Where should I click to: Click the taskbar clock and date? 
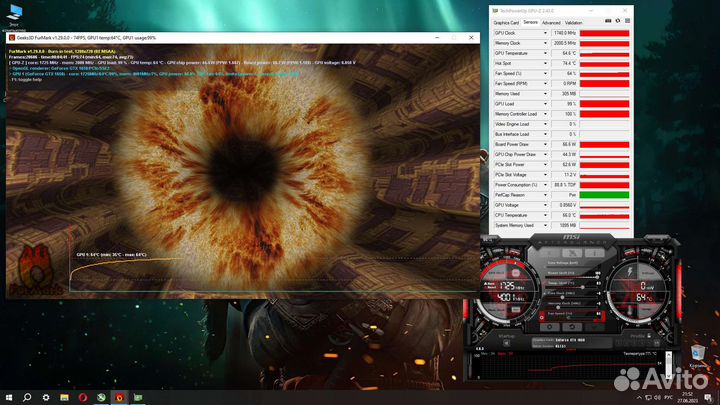(x=687, y=397)
